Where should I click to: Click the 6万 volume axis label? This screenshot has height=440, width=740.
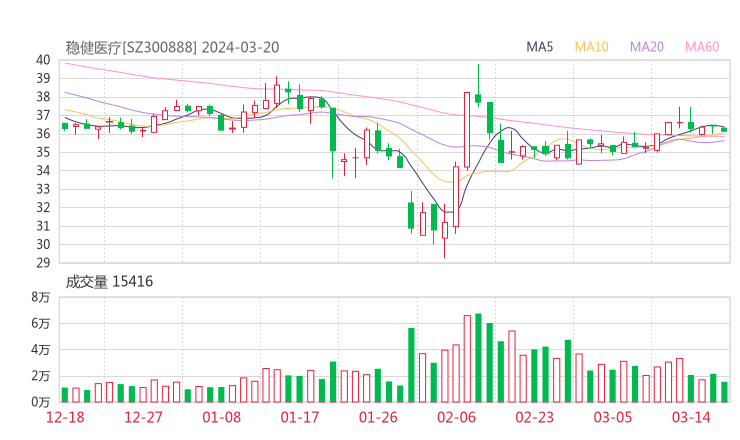[41, 323]
